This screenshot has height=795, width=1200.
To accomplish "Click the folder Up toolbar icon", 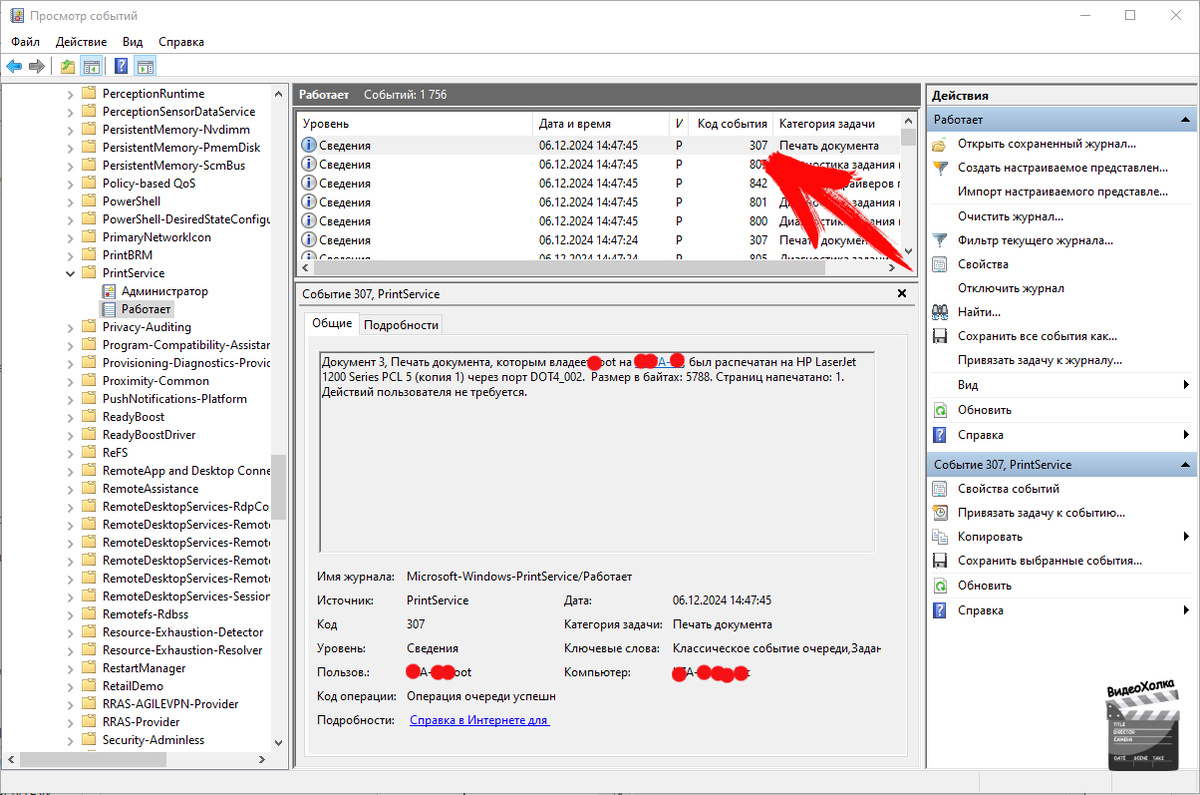I will click(67, 67).
